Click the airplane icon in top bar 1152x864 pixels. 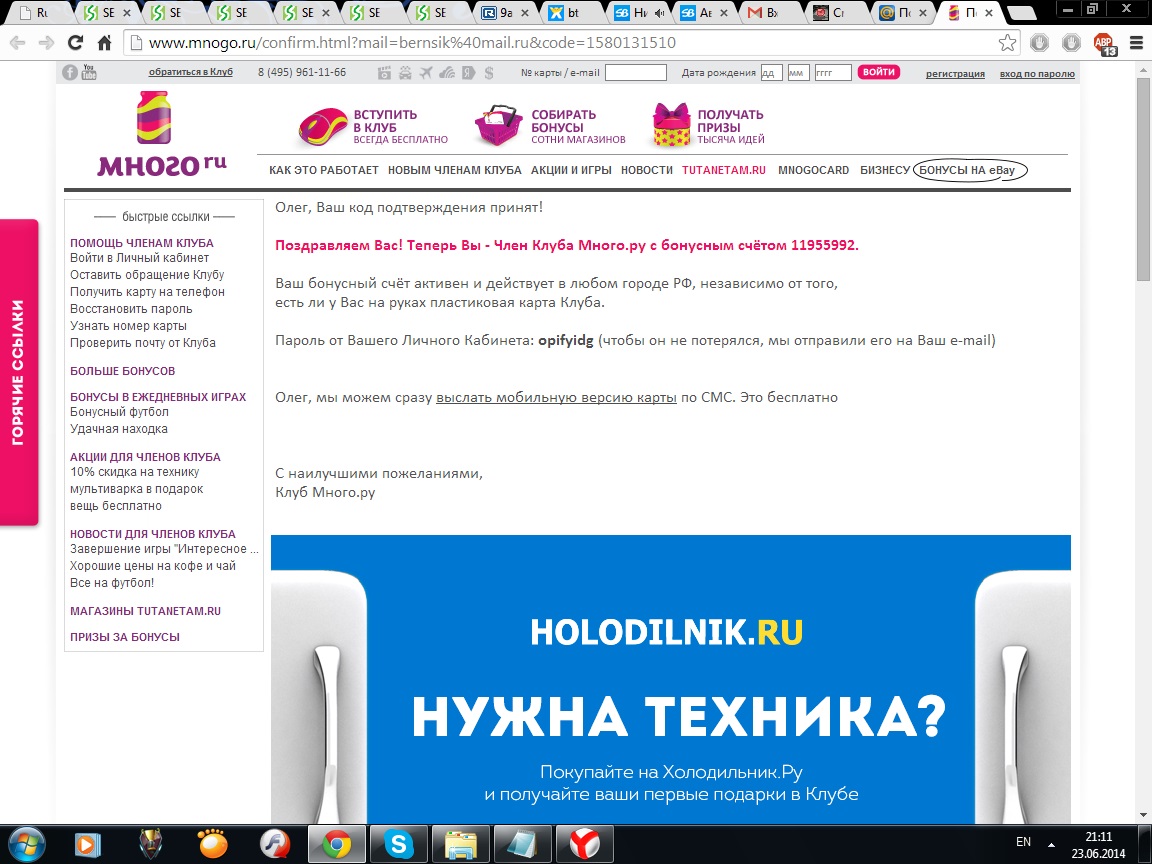(426, 73)
